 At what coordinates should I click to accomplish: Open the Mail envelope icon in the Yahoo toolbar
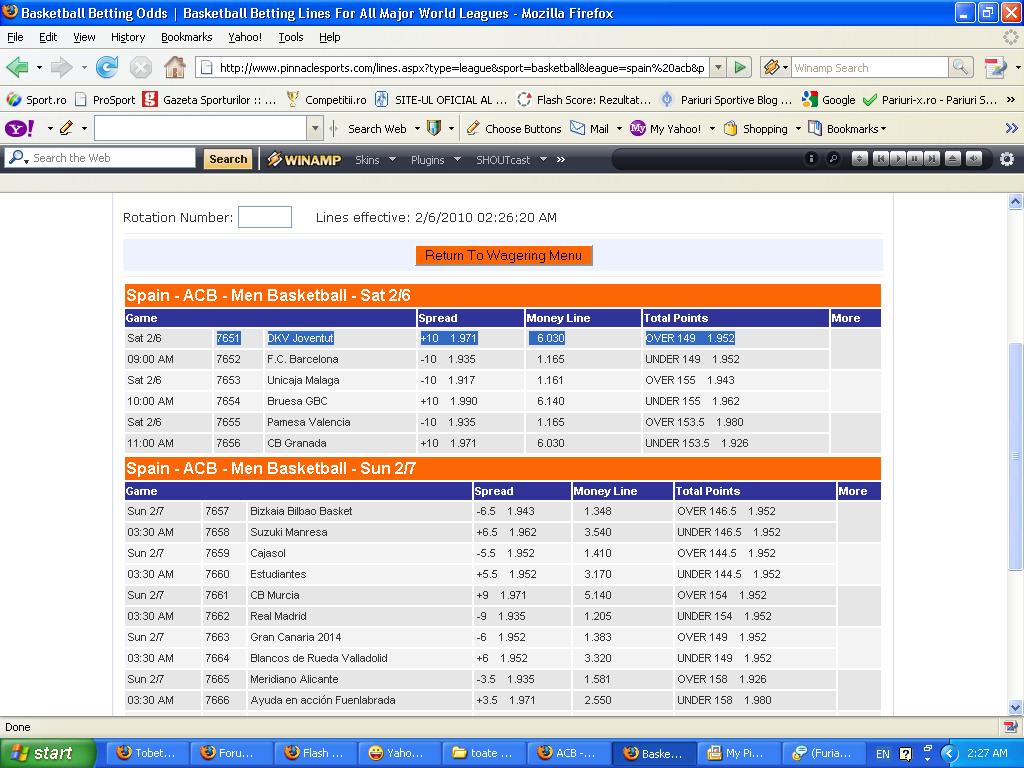coord(577,128)
